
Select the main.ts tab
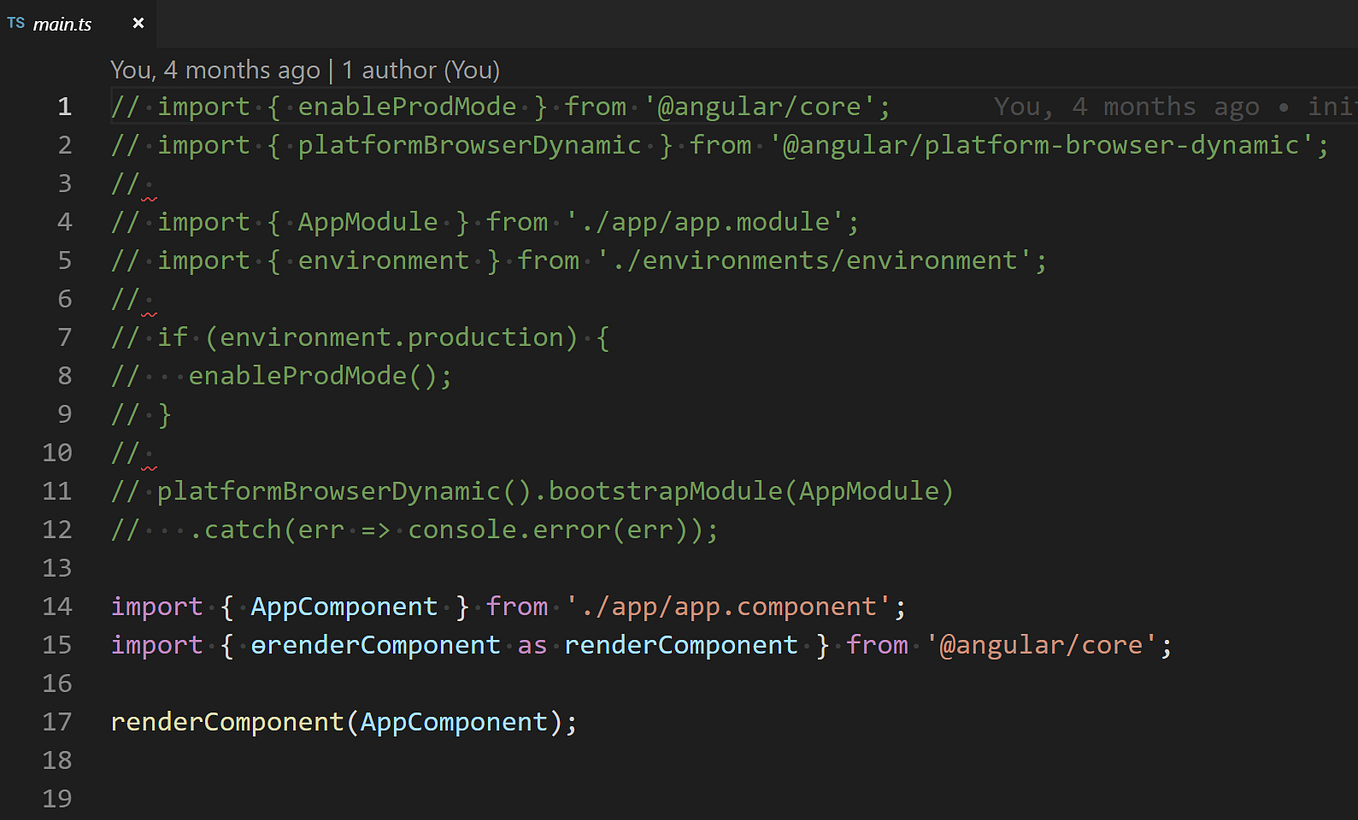[x=64, y=23]
